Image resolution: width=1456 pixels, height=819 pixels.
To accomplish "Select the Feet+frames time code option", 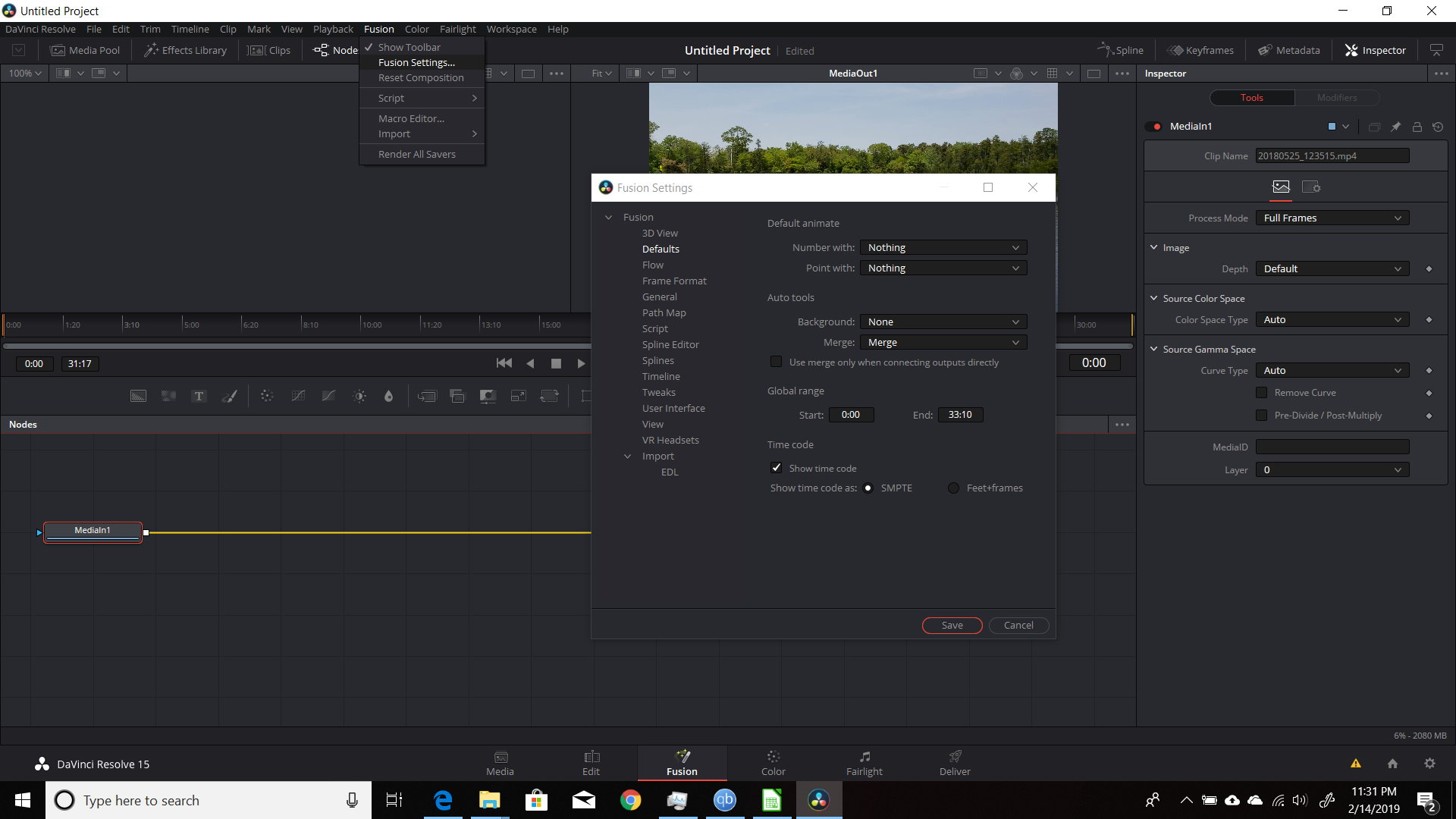I will (954, 488).
